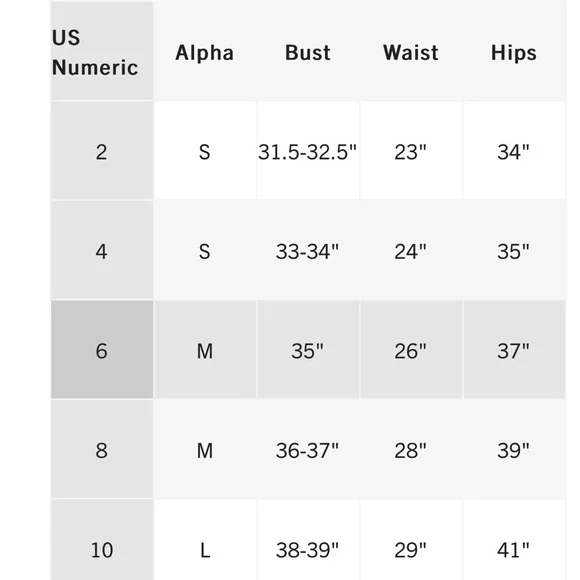
Task: Select US Numeric size 10 cell
Action: pos(102,540)
